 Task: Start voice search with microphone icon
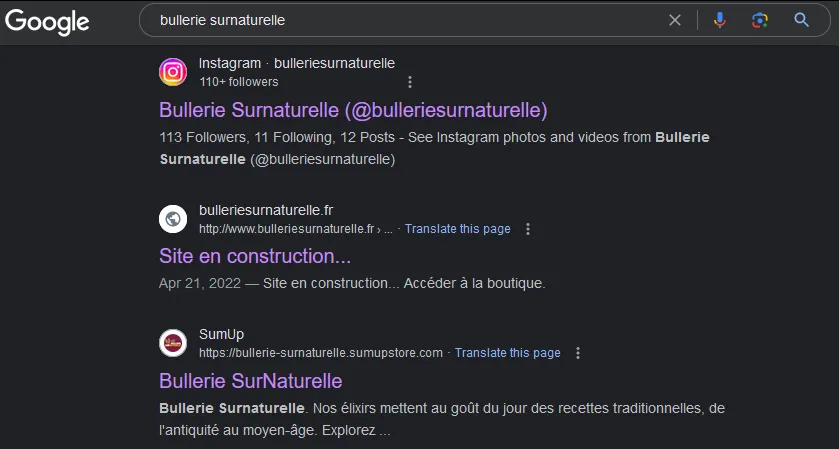click(x=720, y=20)
